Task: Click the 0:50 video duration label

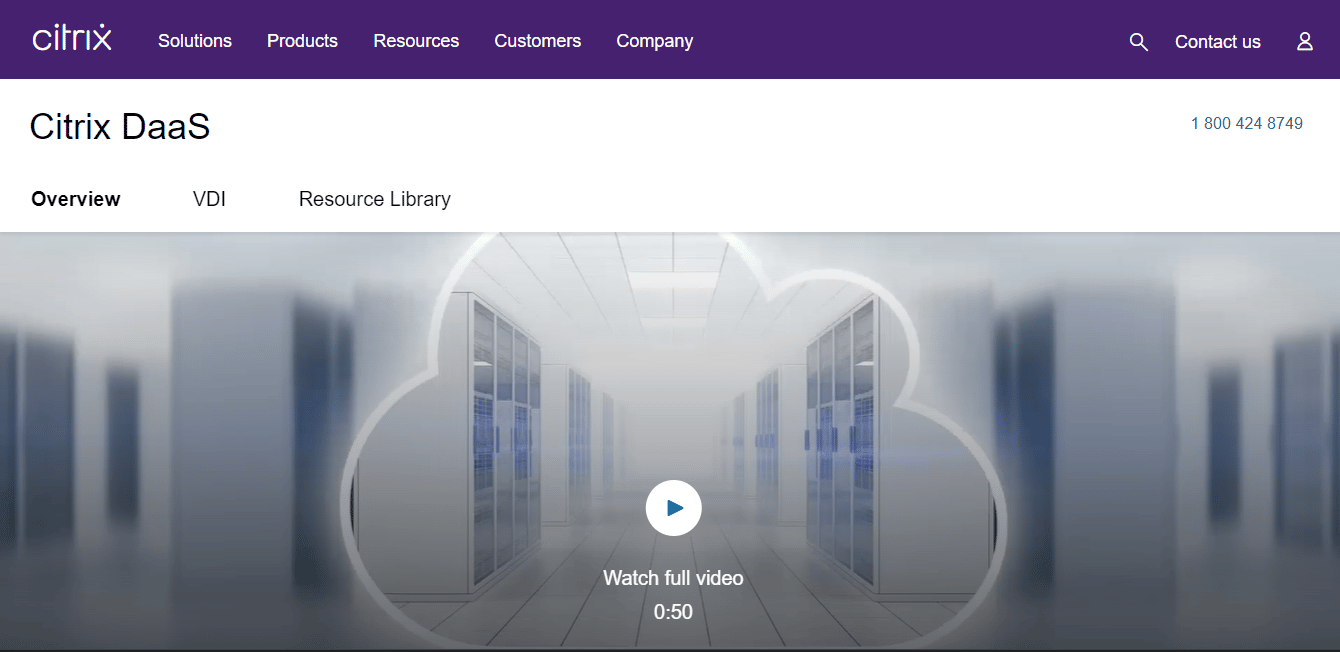Action: (x=673, y=611)
